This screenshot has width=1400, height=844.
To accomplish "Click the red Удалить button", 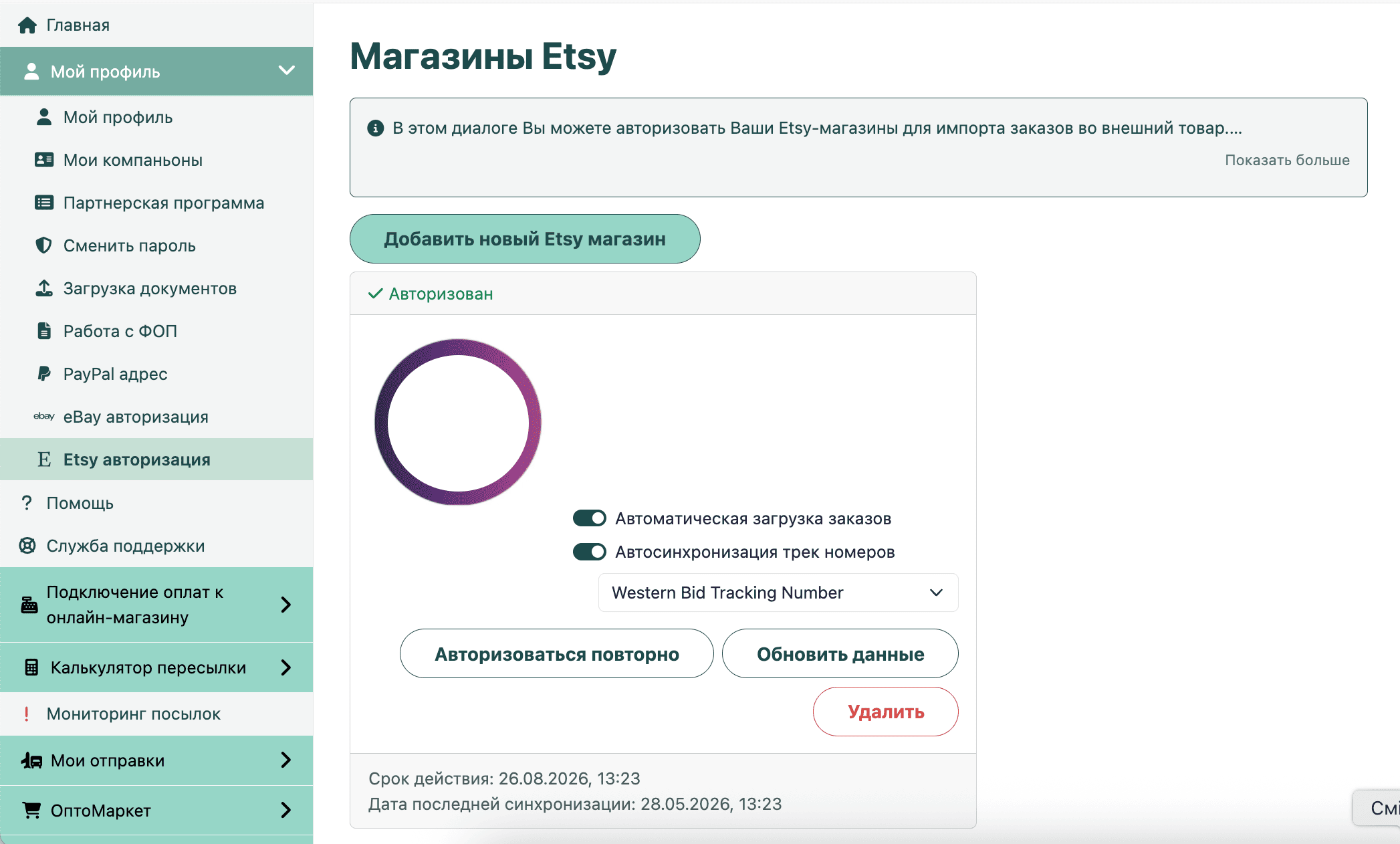I will [886, 712].
